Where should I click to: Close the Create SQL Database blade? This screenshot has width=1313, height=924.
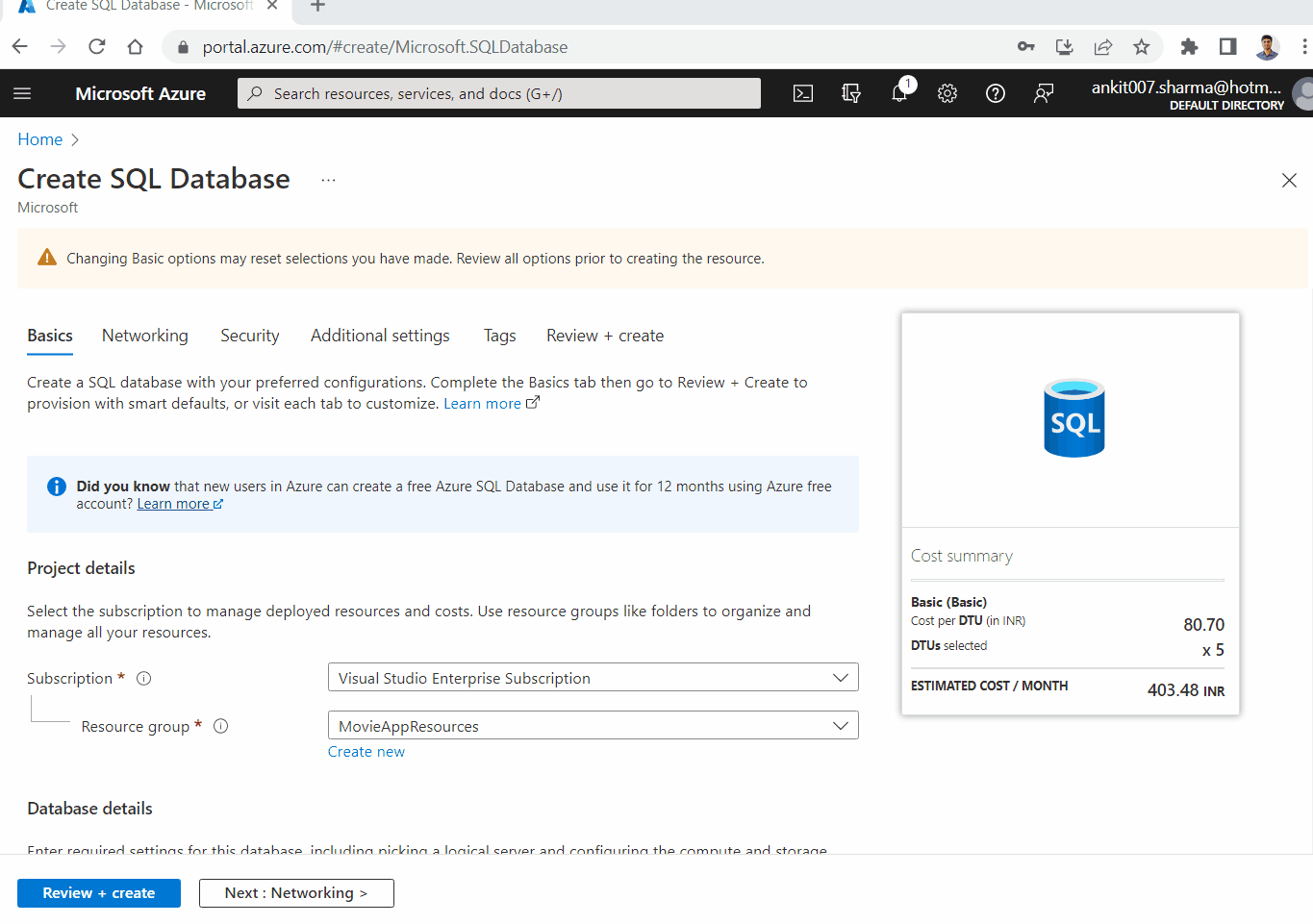[1289, 181]
